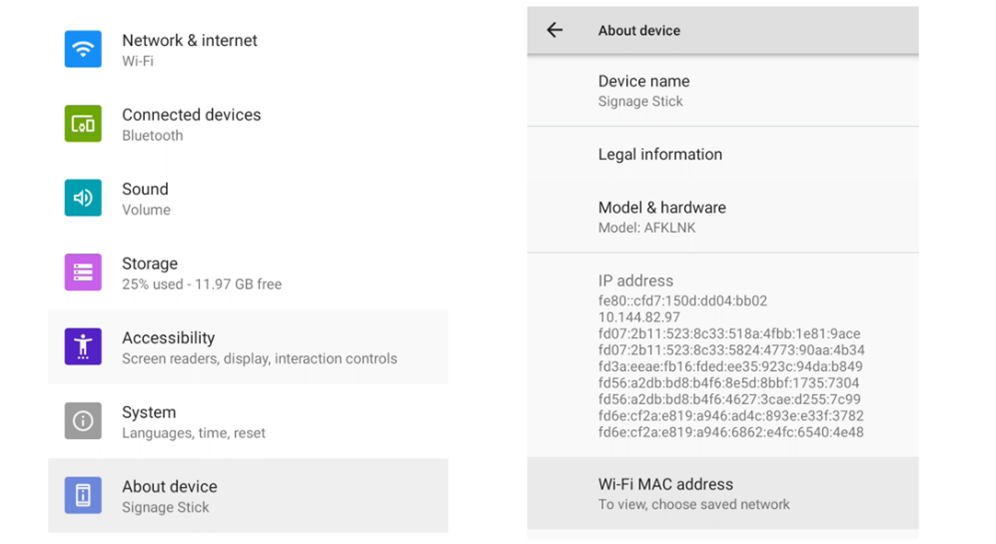
Task: Edit Device name Signage Stick
Action: pyautogui.click(x=721, y=90)
